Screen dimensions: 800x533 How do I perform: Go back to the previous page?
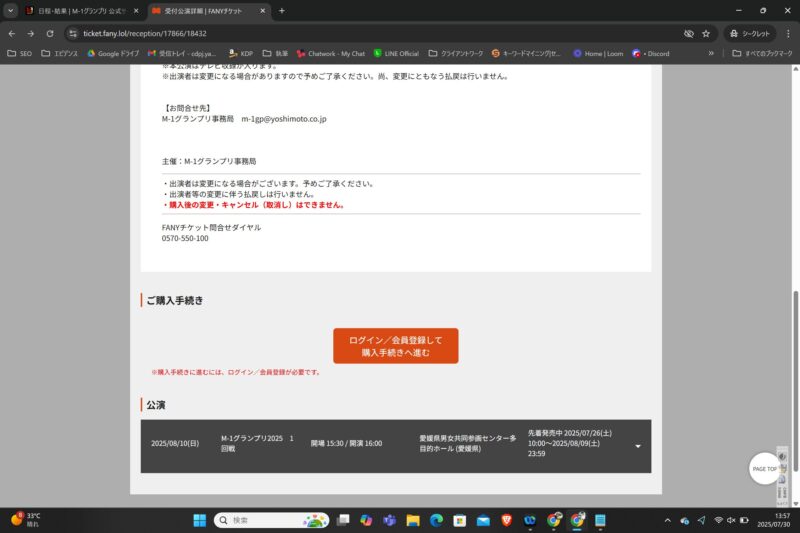[12, 34]
